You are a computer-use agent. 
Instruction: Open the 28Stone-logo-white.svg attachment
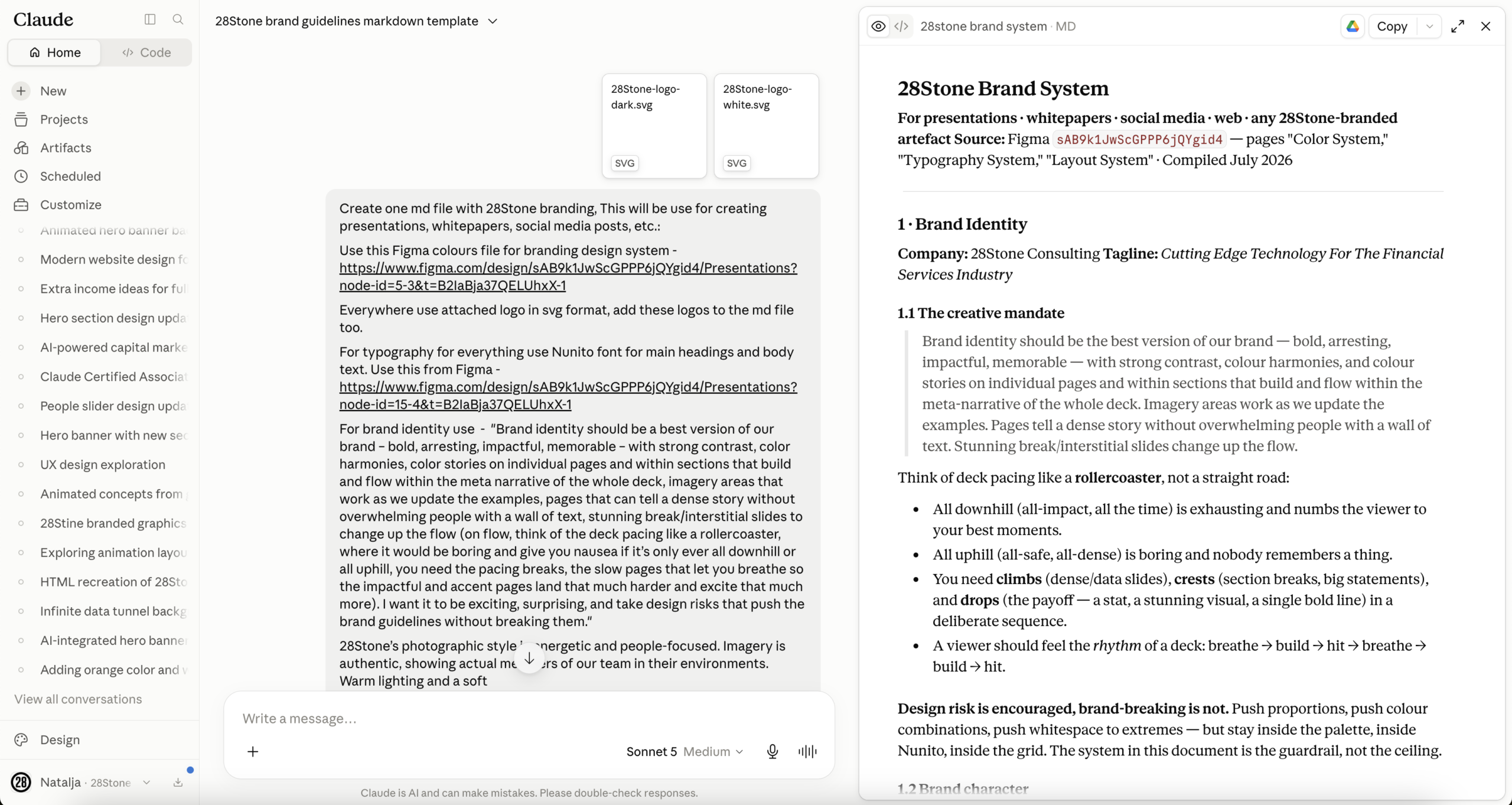(766, 126)
